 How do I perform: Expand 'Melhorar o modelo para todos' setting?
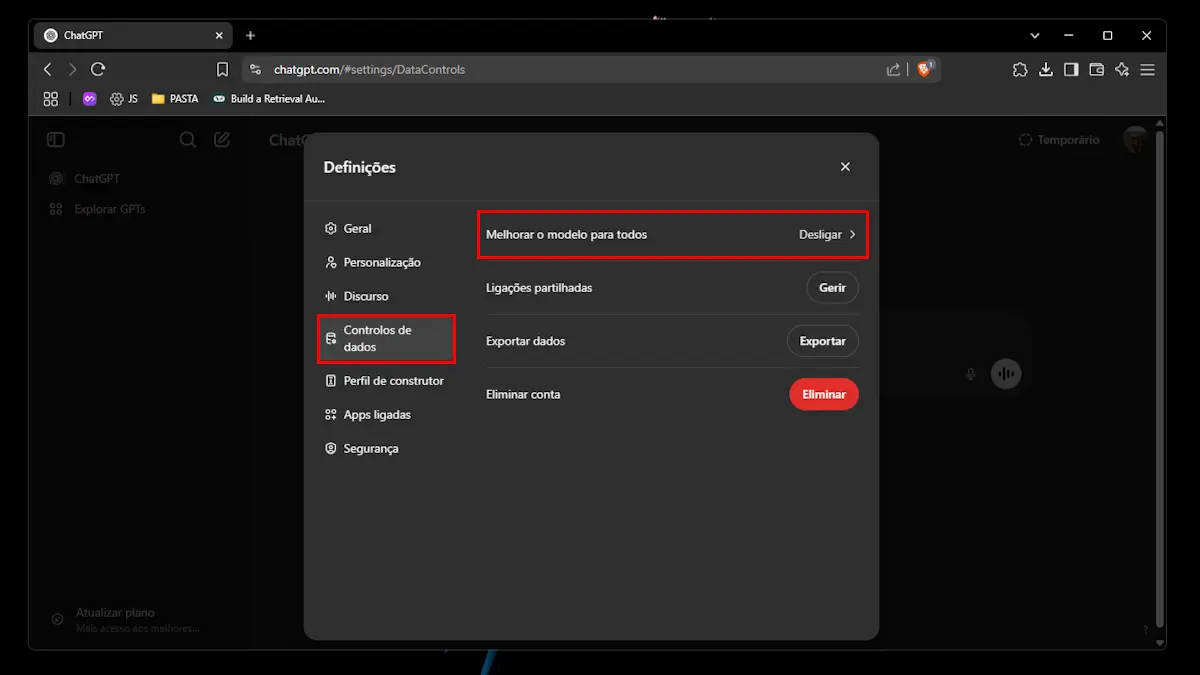pos(672,235)
